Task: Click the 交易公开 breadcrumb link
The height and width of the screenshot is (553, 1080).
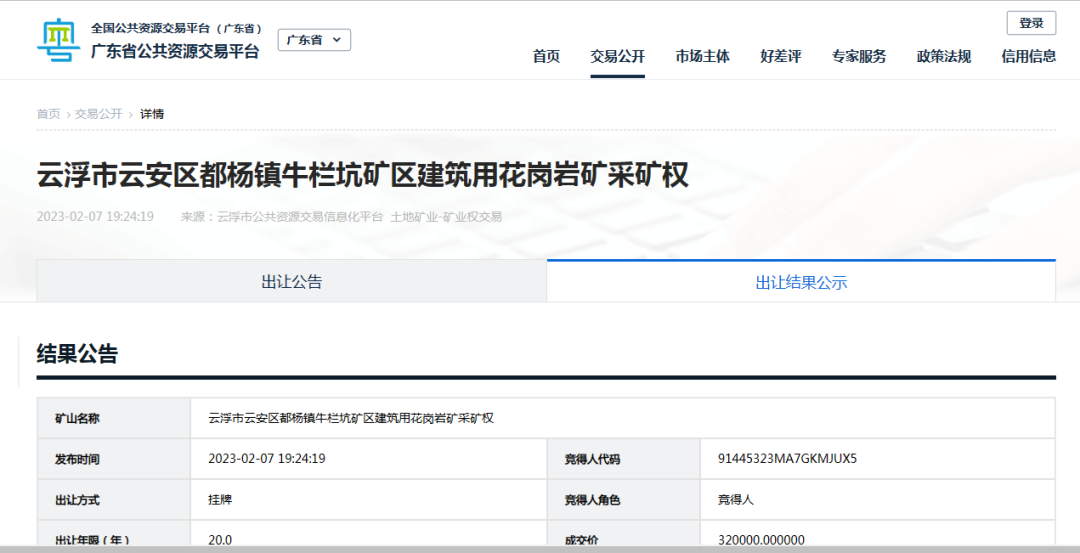Action: coord(98,114)
